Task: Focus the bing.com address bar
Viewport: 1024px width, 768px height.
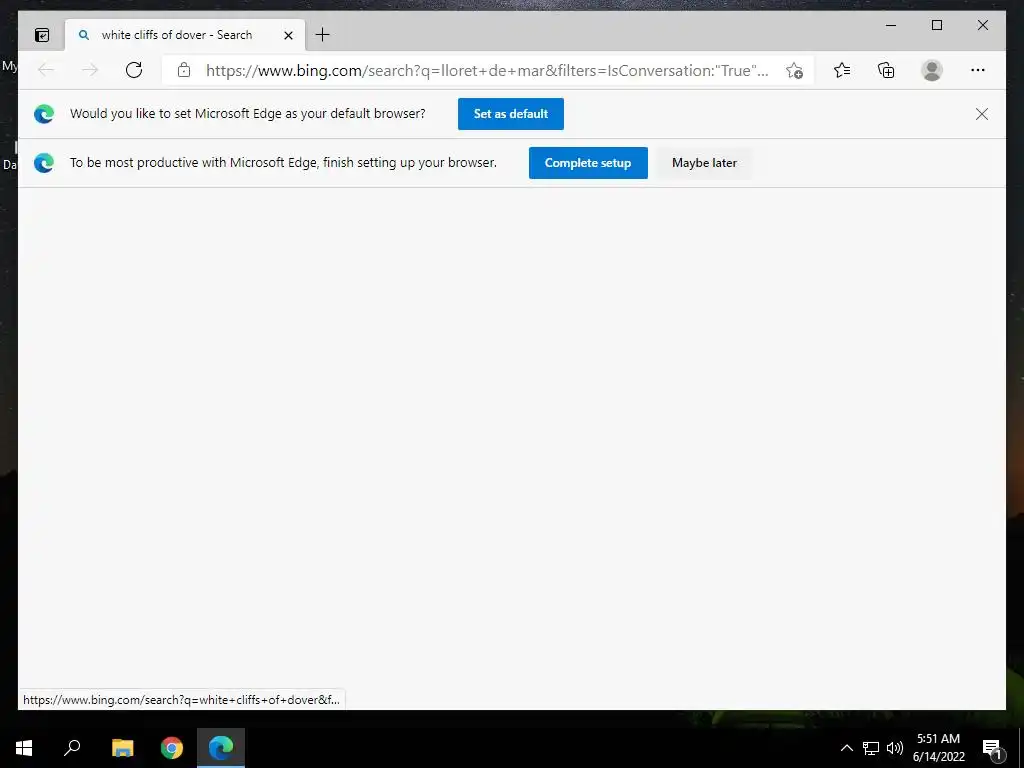Action: [x=487, y=71]
